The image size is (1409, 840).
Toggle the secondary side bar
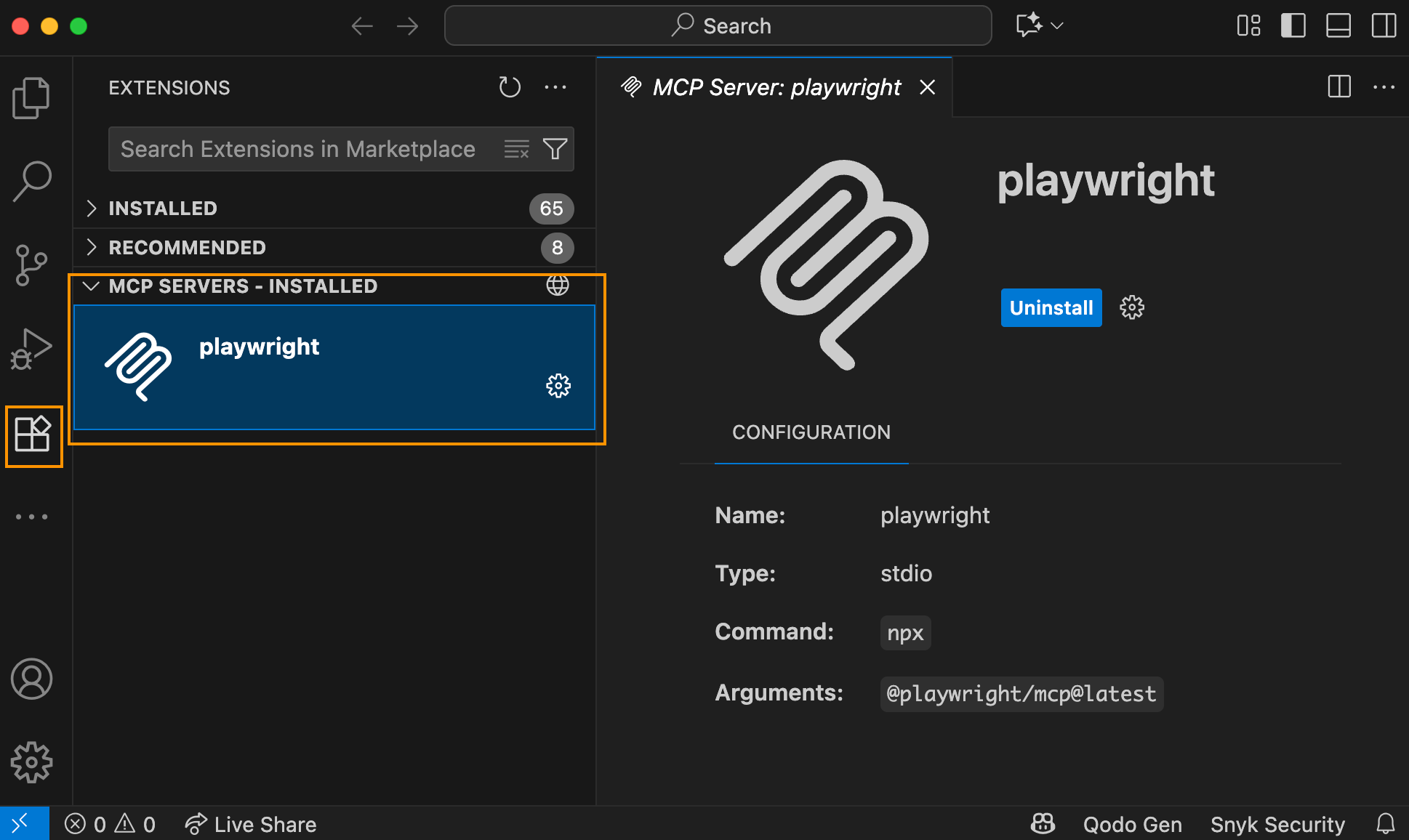point(1383,25)
